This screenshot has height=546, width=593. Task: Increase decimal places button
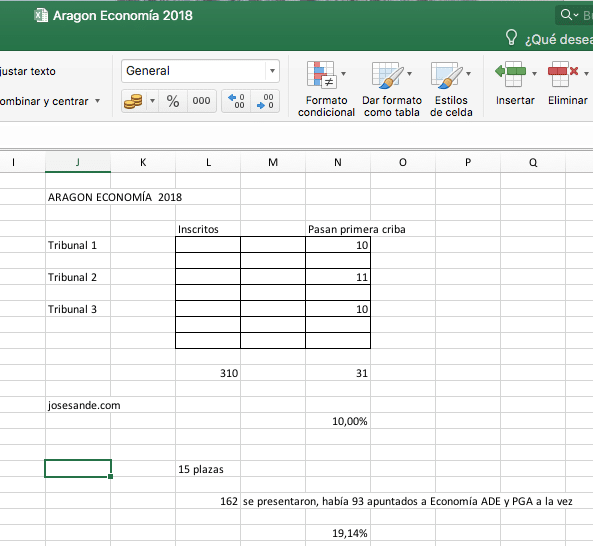(236, 101)
